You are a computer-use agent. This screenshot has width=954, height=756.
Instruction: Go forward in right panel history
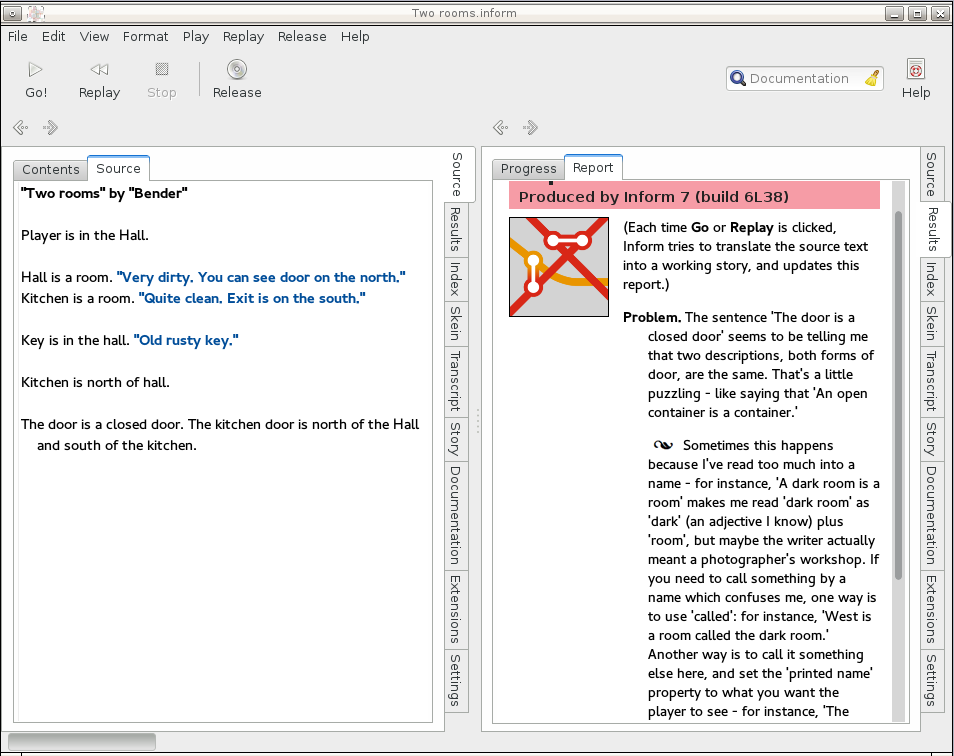(531, 128)
